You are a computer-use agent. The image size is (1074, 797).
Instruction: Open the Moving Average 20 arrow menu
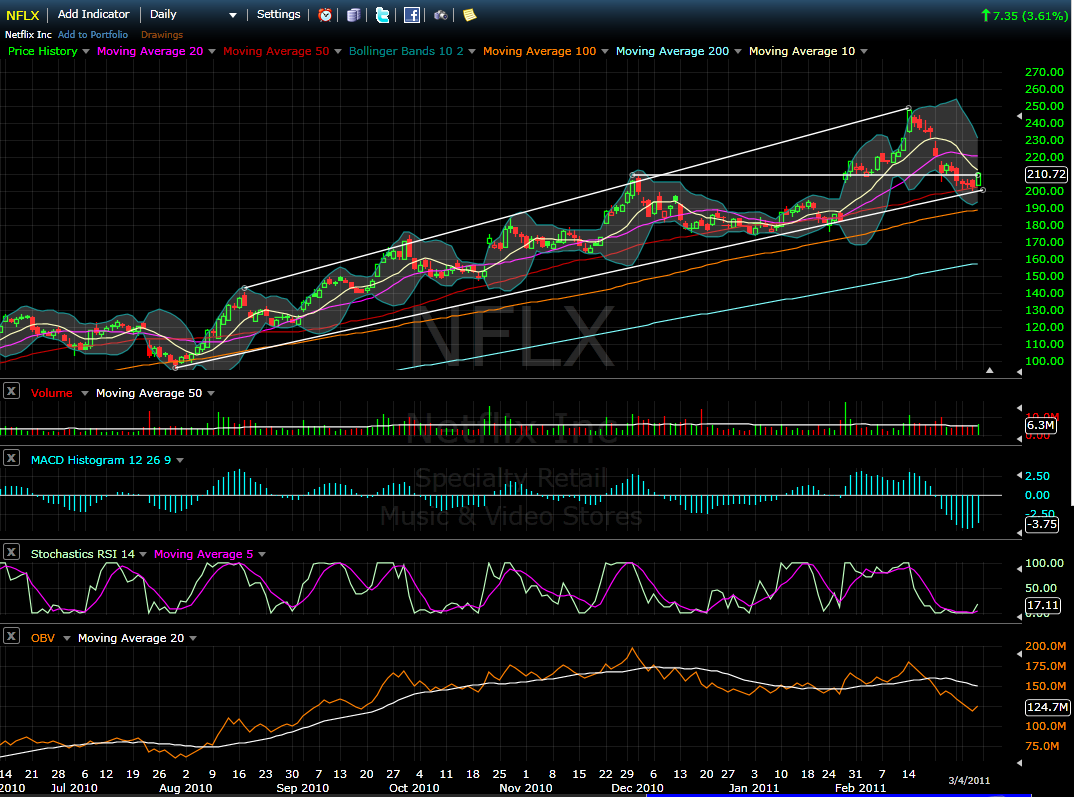click(212, 51)
